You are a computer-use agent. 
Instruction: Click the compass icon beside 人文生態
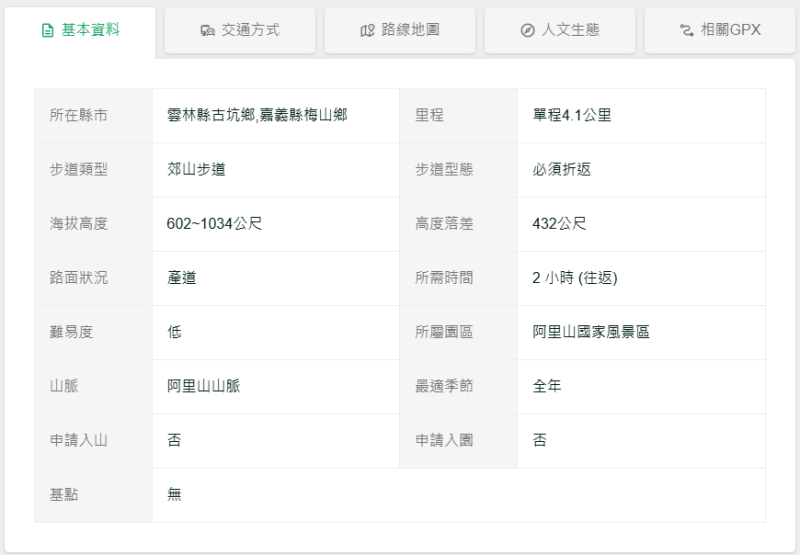527,31
